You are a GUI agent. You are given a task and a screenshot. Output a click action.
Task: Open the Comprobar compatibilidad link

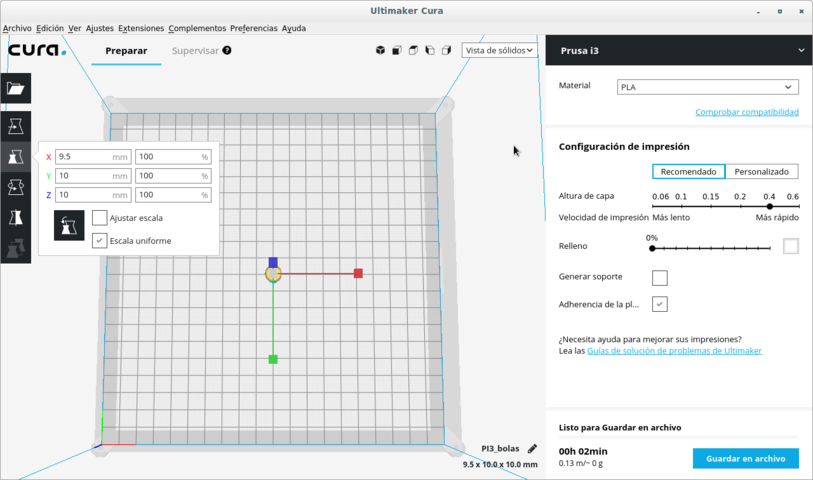coord(747,112)
